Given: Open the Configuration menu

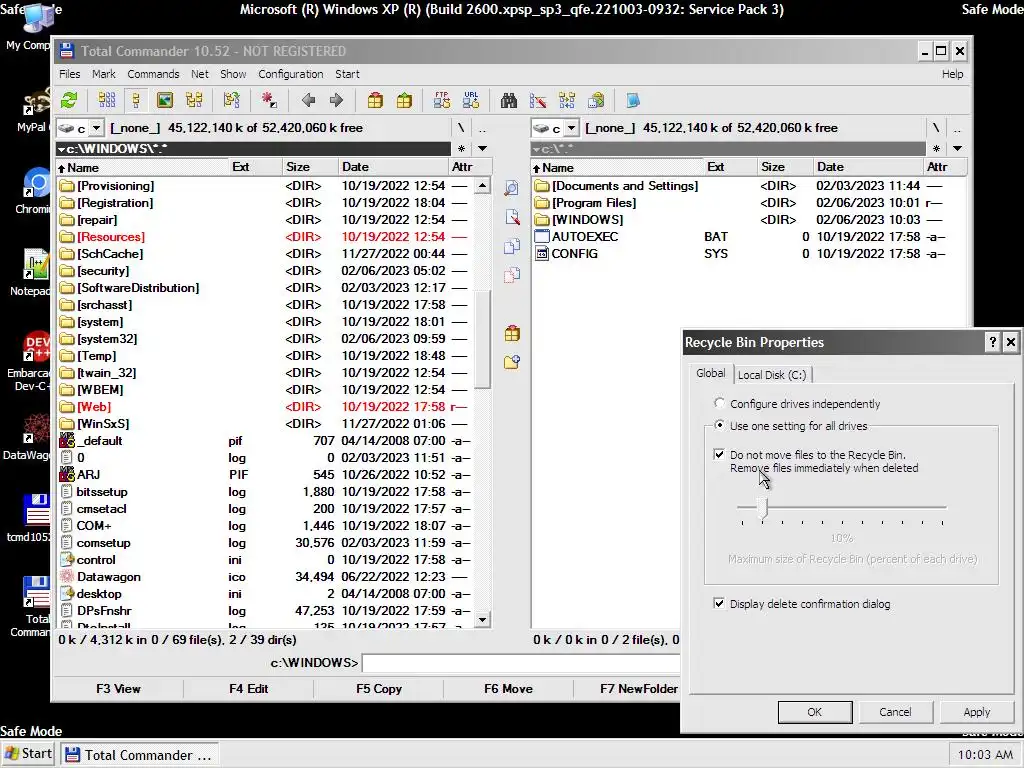Looking at the screenshot, I should point(291,74).
